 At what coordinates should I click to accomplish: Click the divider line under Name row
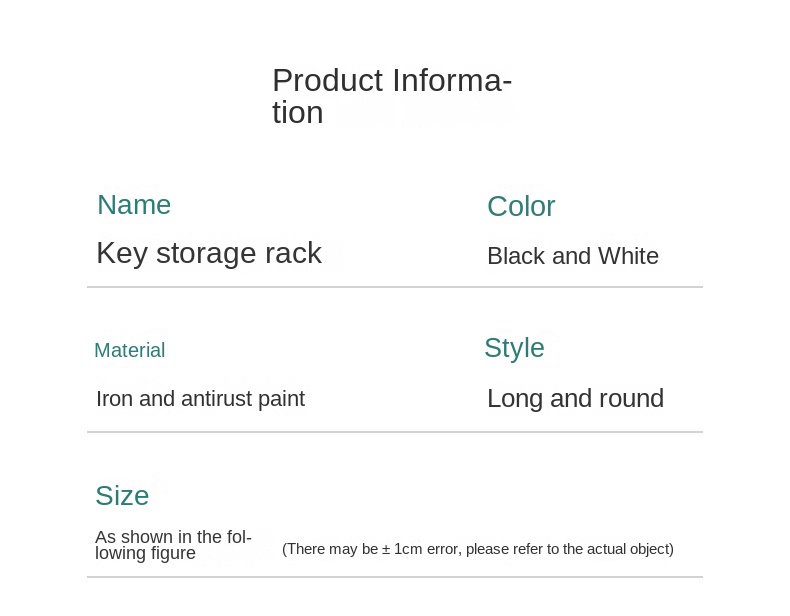click(x=394, y=287)
